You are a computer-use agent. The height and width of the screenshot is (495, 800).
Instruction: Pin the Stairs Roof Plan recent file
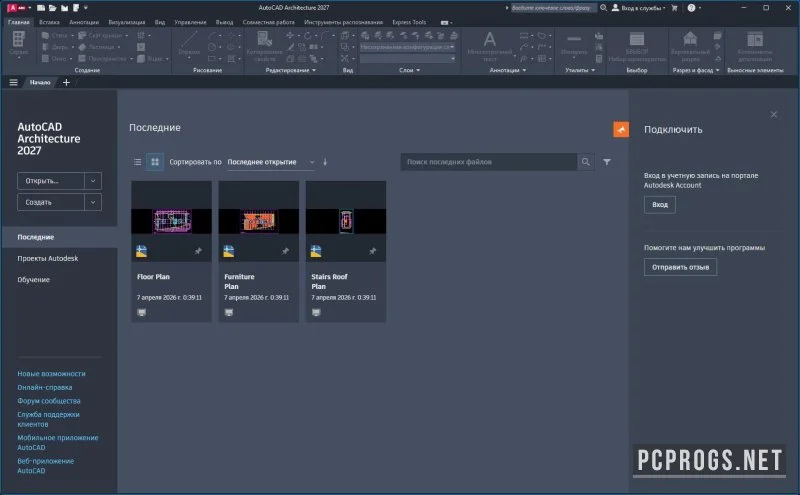click(x=372, y=251)
